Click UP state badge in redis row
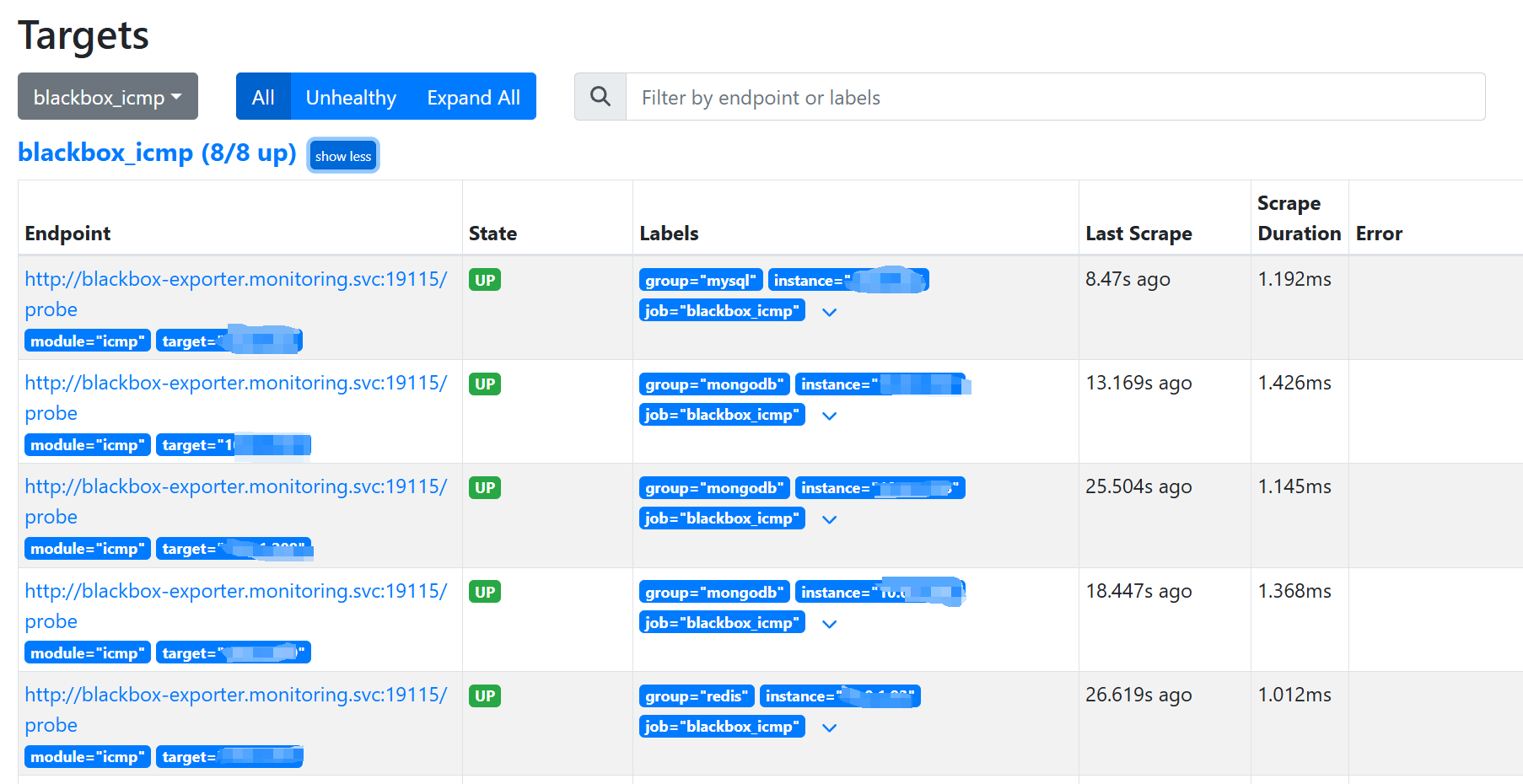The height and width of the screenshot is (784, 1523). [485, 695]
